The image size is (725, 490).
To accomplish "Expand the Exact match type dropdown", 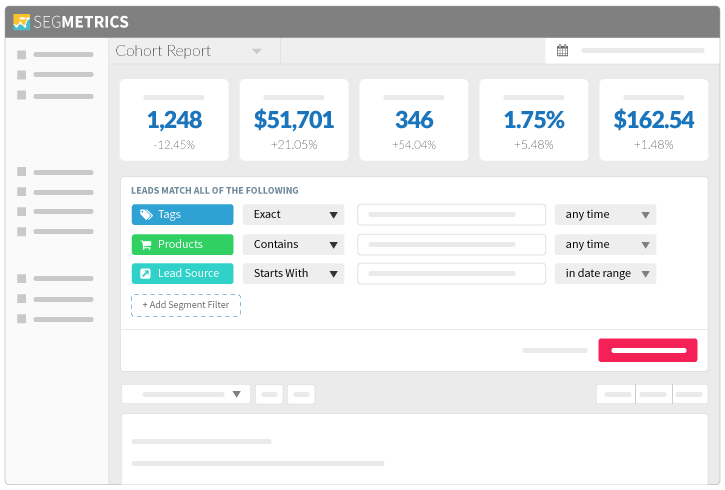I will 293,215.
